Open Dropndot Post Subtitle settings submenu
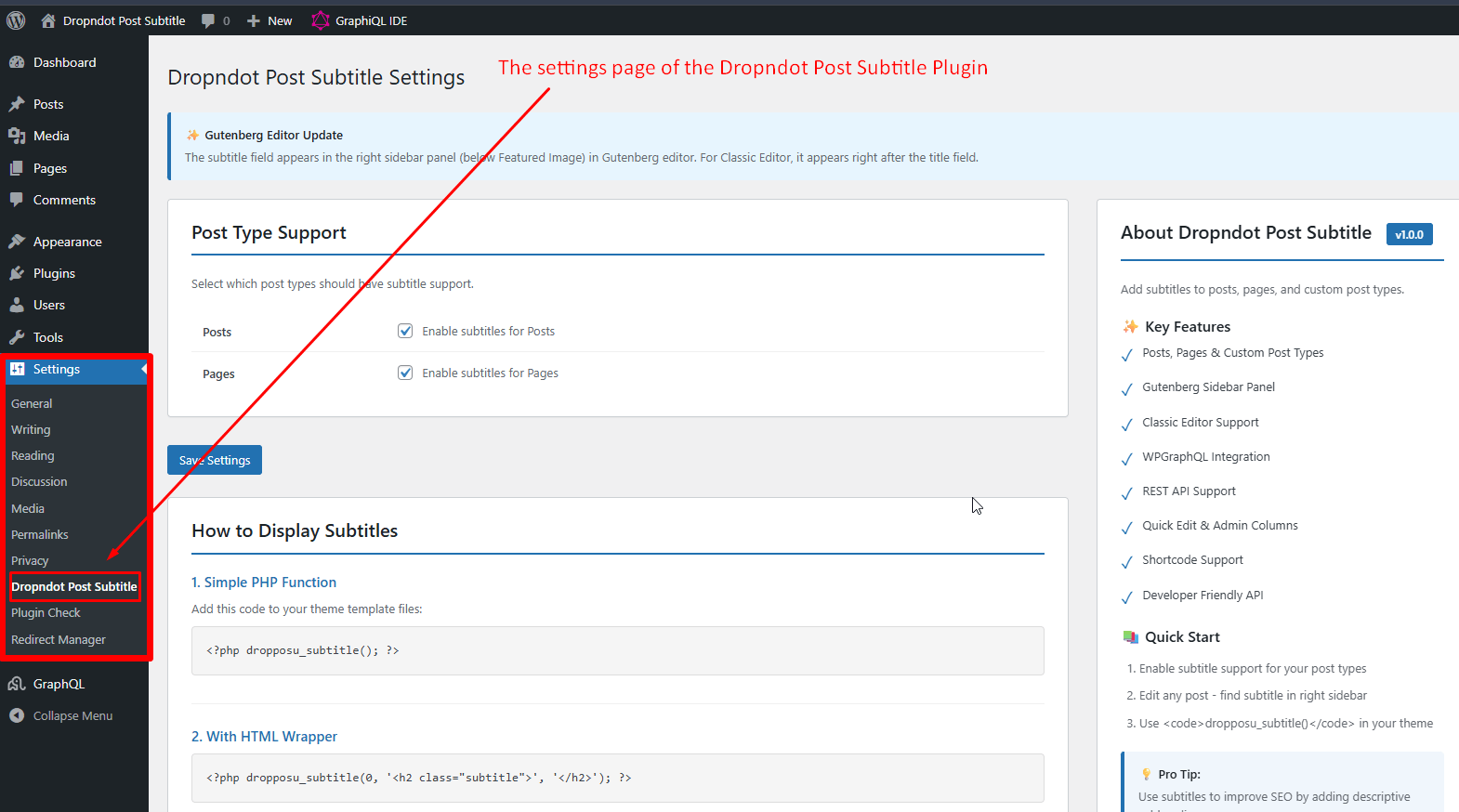The image size is (1459, 812). [74, 587]
